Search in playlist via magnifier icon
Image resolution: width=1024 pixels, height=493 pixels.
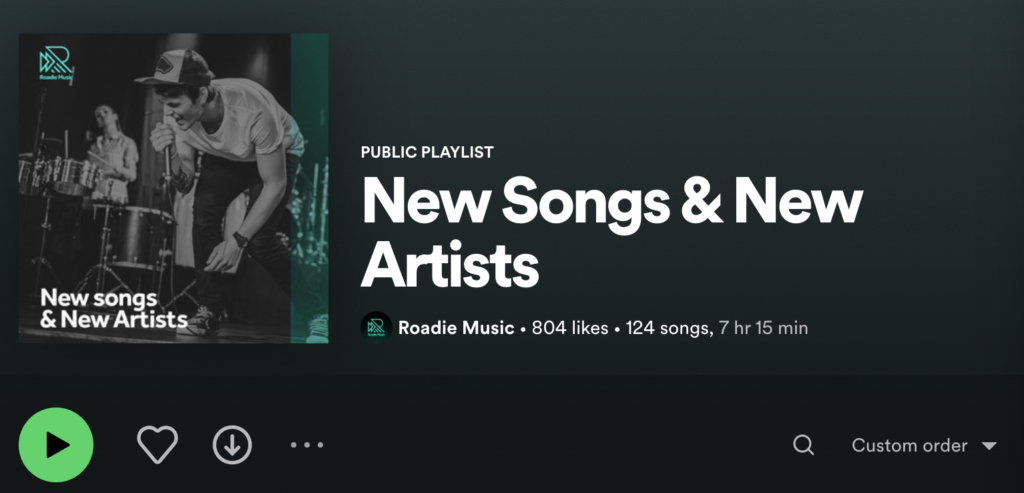(803, 445)
